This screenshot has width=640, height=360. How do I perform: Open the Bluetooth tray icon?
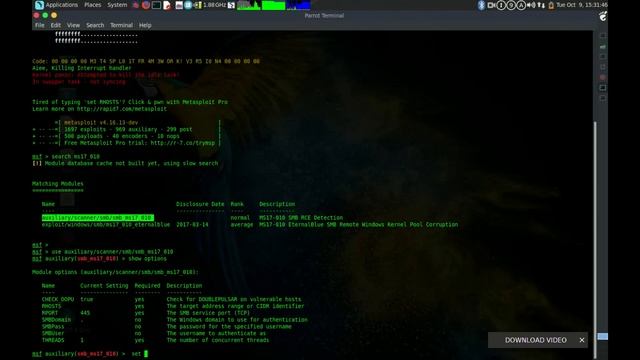[x=481, y=5]
